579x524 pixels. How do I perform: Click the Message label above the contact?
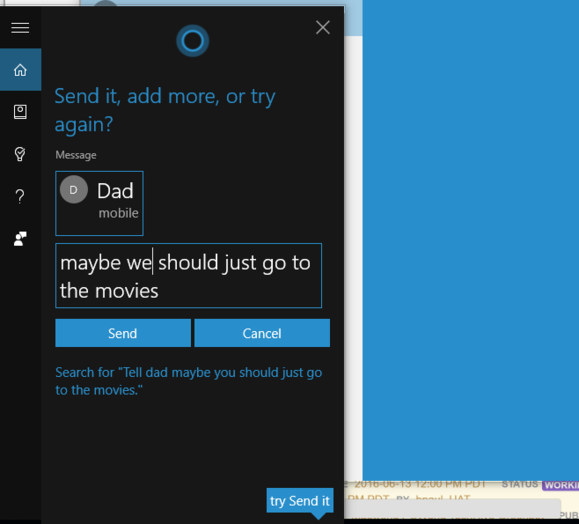pyautogui.click(x=76, y=155)
